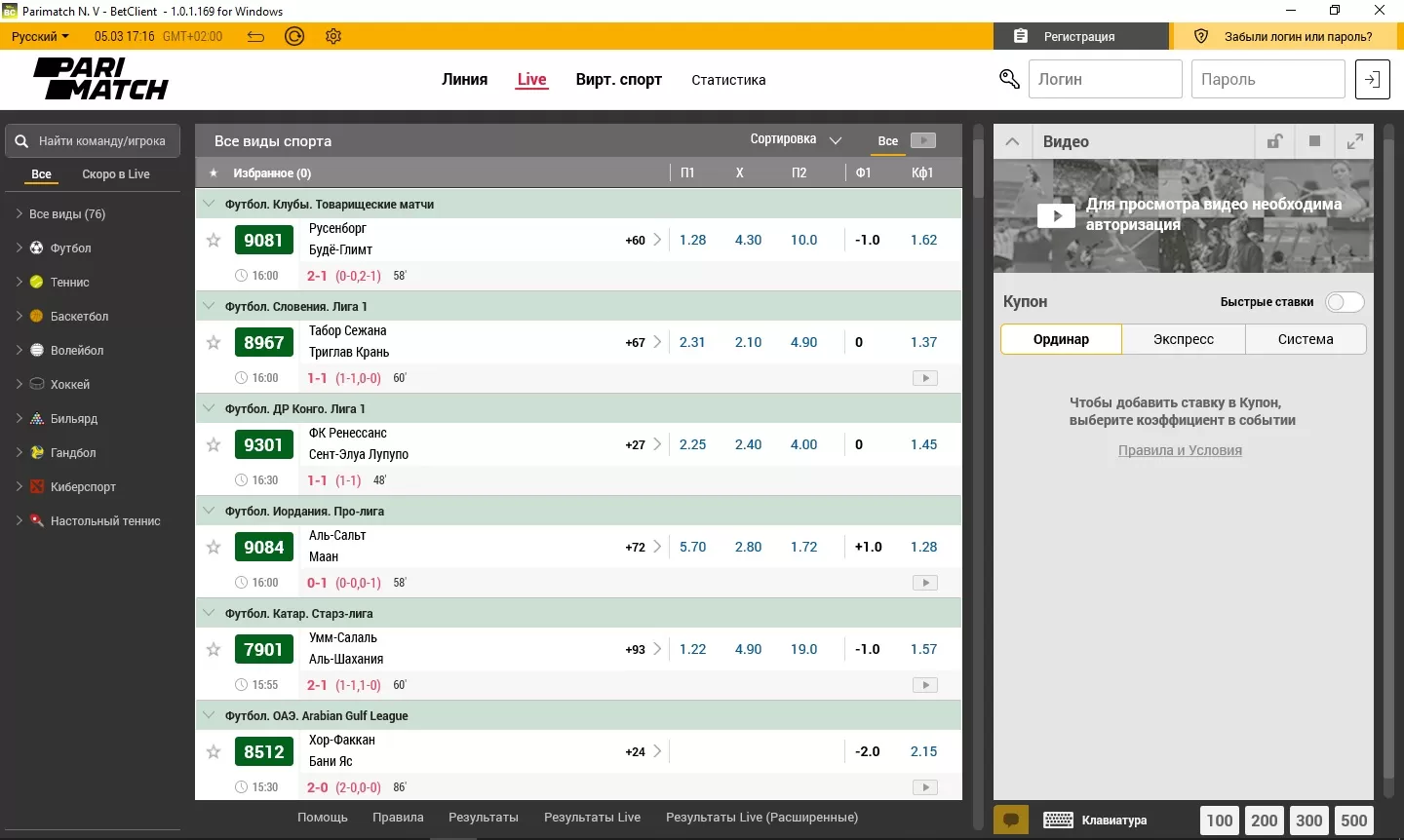The height and width of the screenshot is (840, 1404).
Task: Click the key icon beside login field
Action: (x=1009, y=80)
